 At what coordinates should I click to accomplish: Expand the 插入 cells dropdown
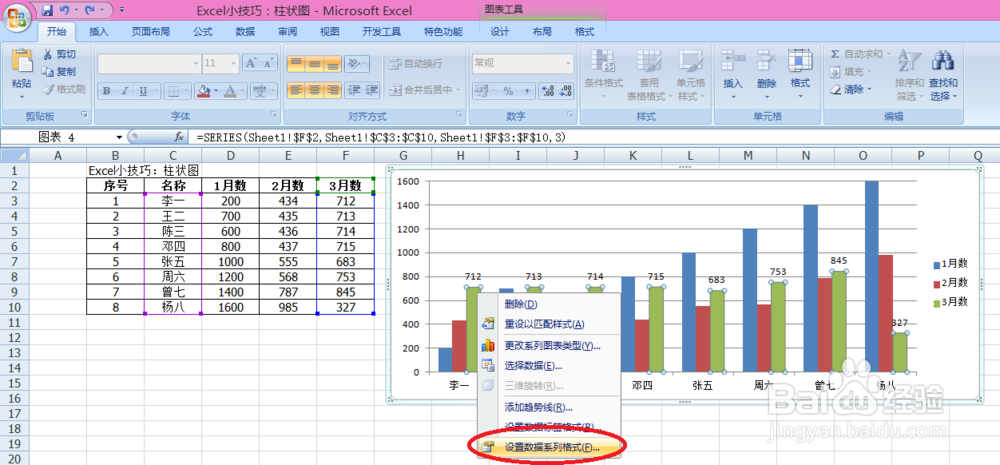(733, 97)
